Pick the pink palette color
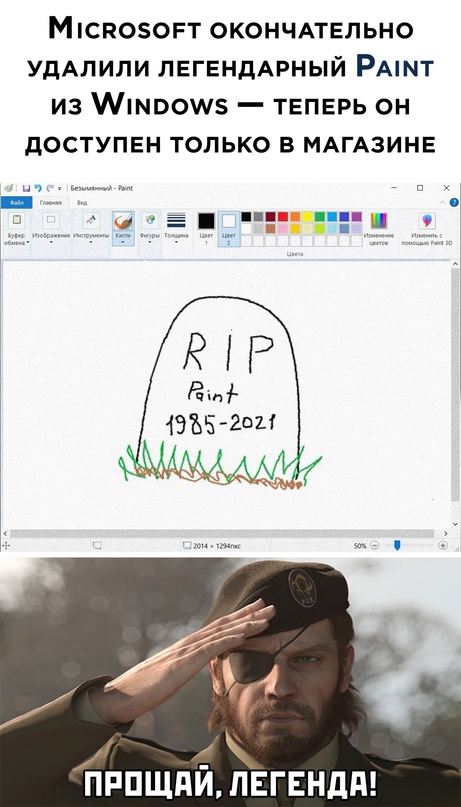Screen dimensions: 461x807 tap(282, 229)
